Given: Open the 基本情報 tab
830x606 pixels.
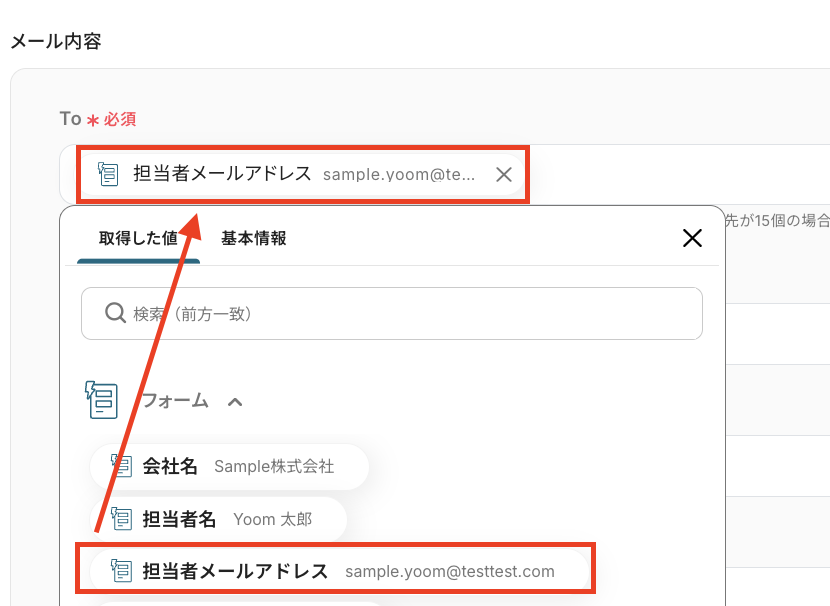Looking at the screenshot, I should (x=254, y=238).
